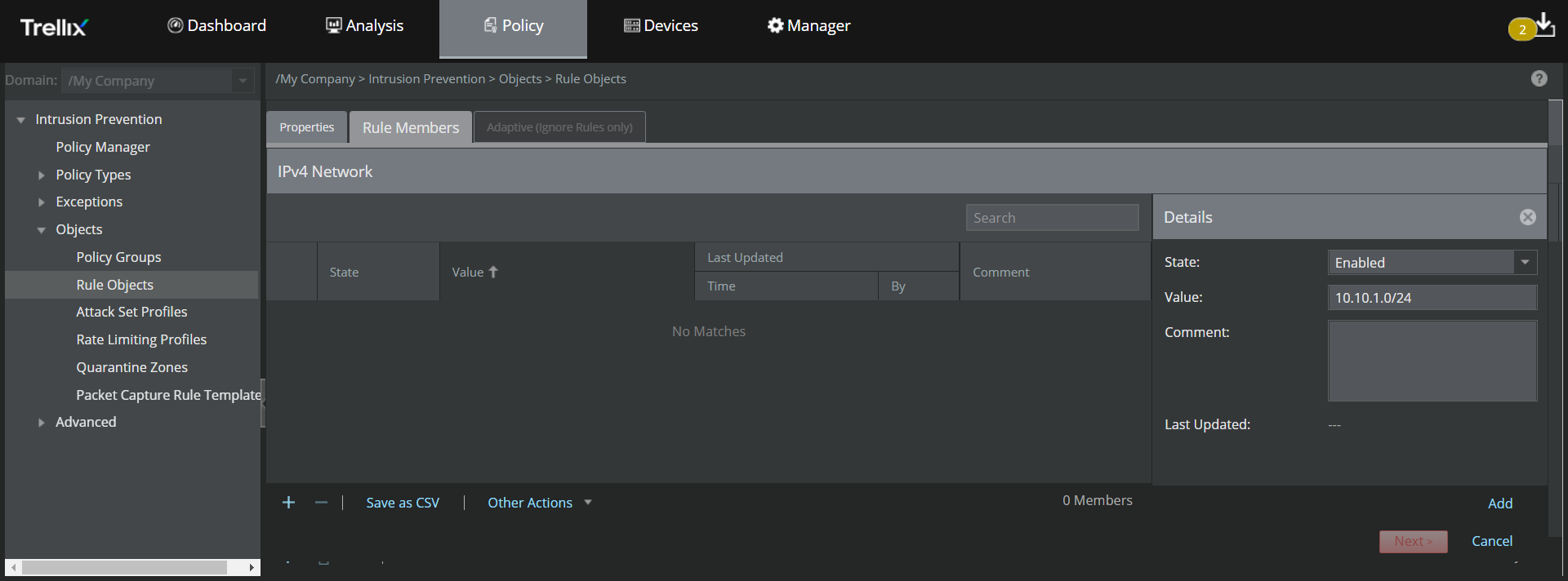Click the Cancel link

(x=1492, y=541)
